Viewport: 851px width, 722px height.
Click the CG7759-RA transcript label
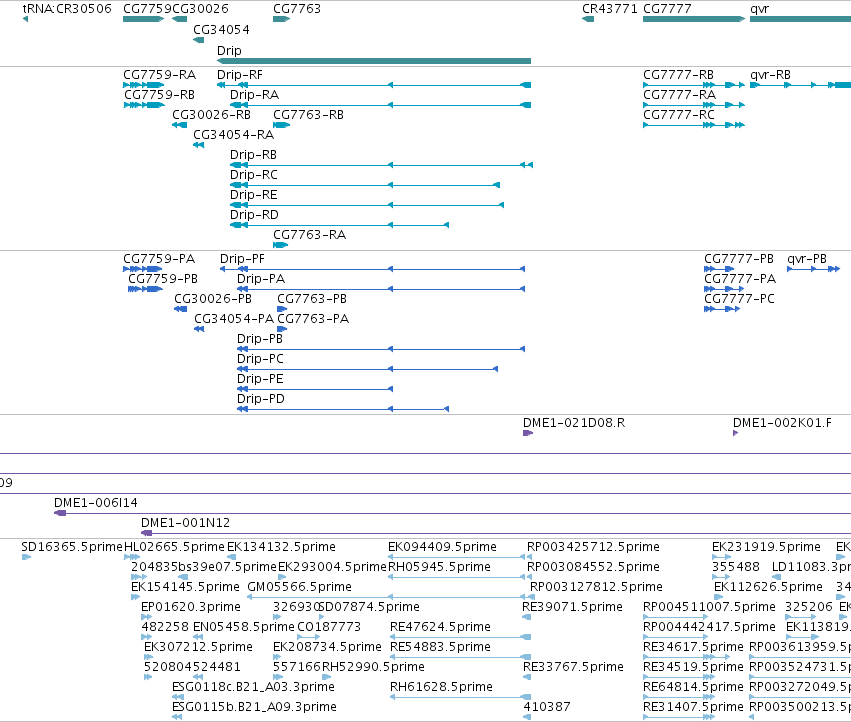pos(160,74)
